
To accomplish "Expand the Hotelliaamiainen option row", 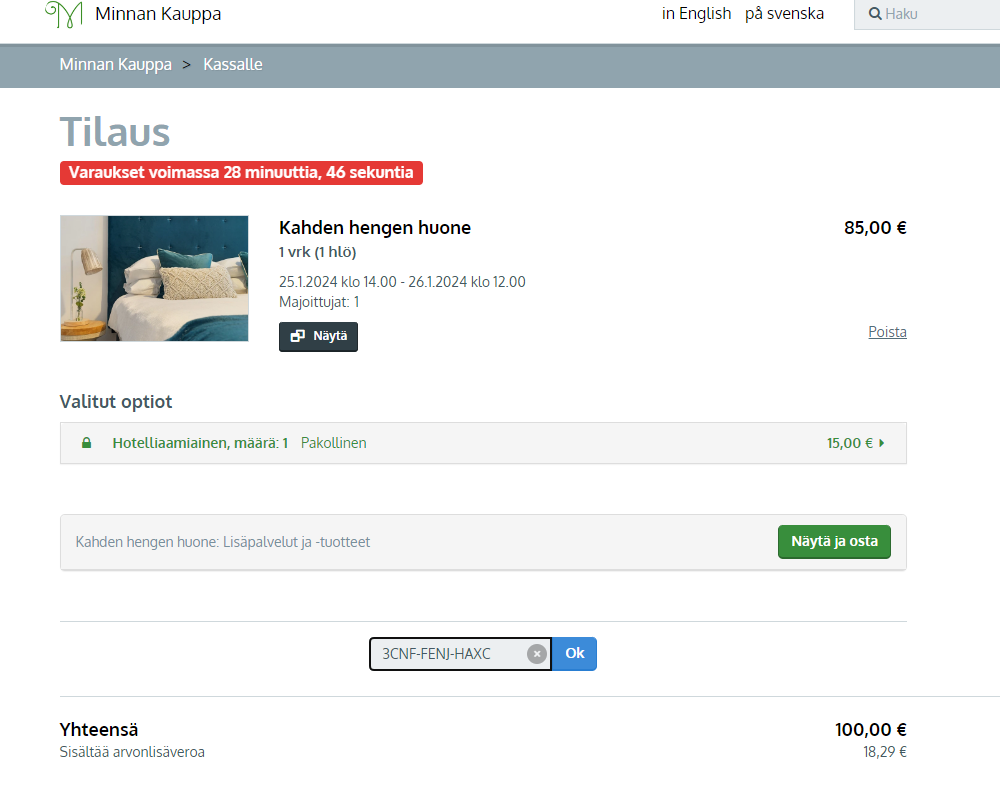I will click(483, 442).
